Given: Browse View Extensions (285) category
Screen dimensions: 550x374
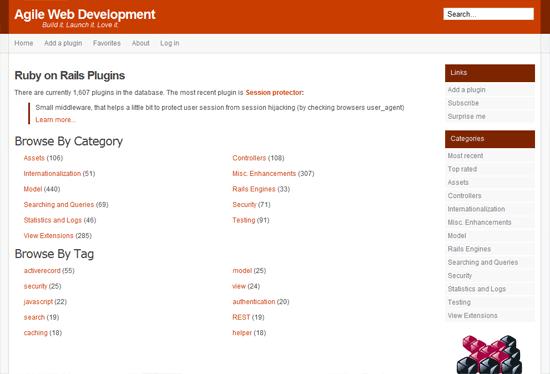Looking at the screenshot, I should coord(48,235).
